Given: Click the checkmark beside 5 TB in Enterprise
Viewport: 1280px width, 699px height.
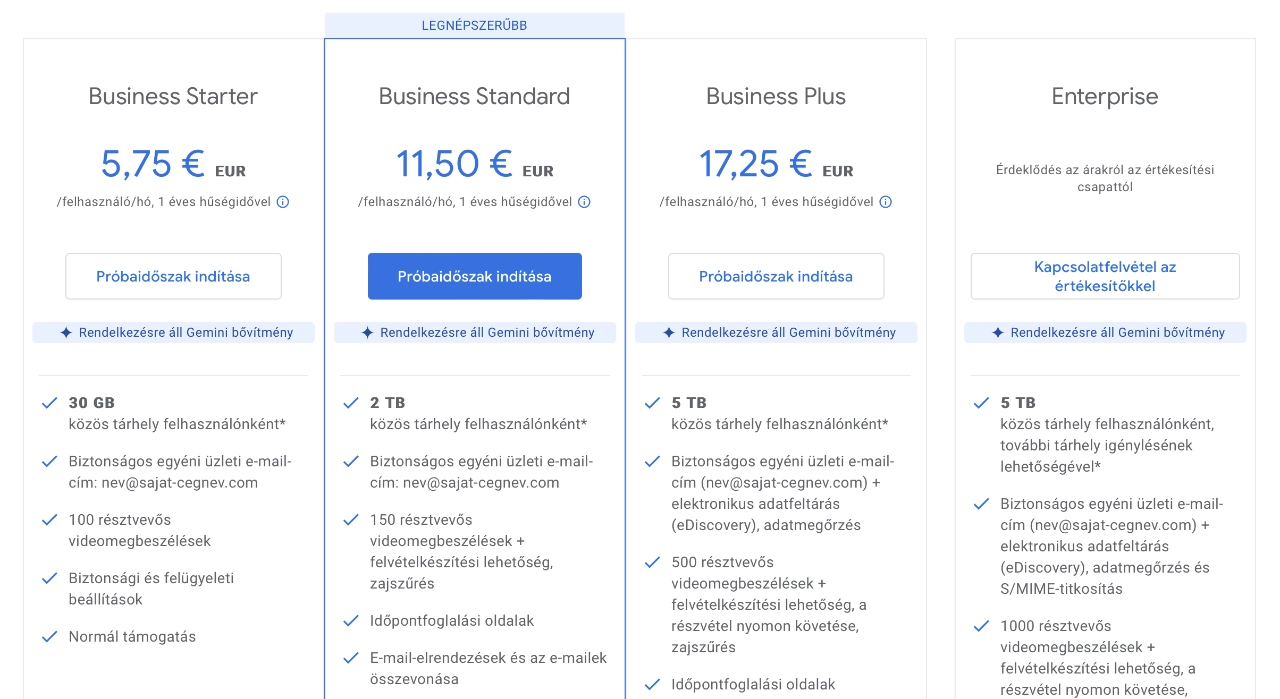Looking at the screenshot, I should pos(981,402).
